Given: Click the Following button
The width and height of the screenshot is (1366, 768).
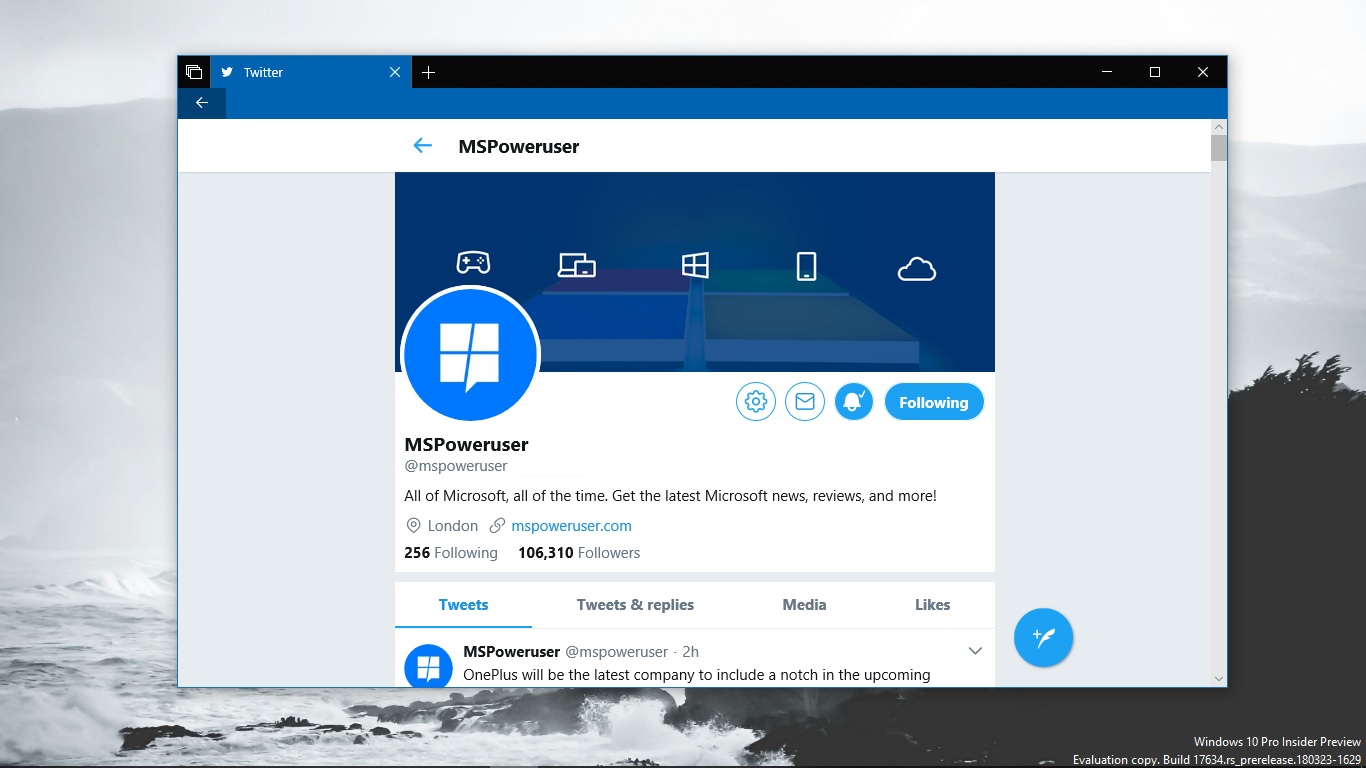Looking at the screenshot, I should 934,402.
